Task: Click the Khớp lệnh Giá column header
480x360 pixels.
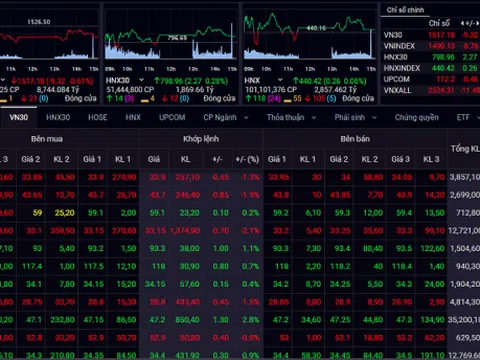Action: tap(154, 159)
